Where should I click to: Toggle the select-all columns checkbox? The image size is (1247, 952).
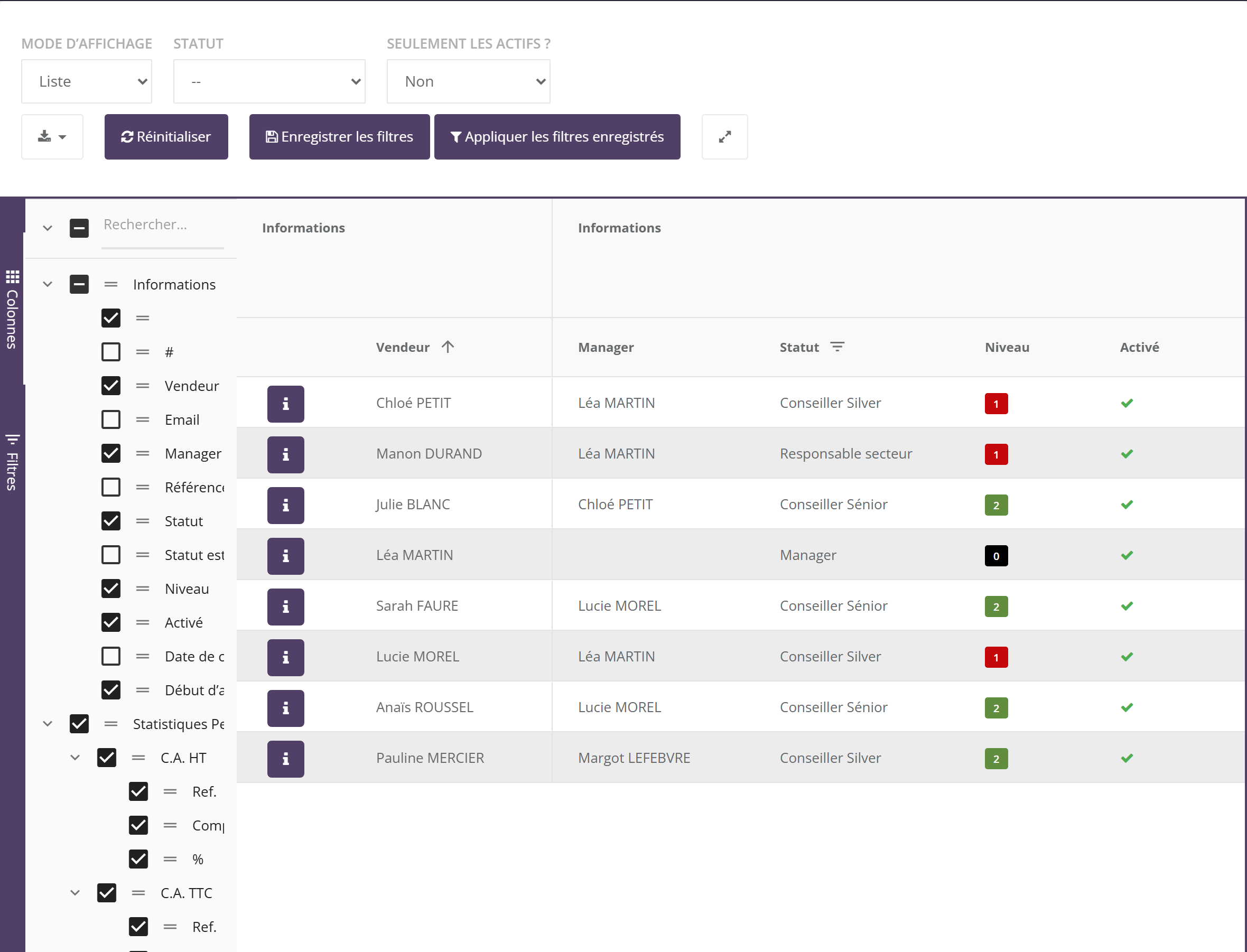tap(79, 228)
